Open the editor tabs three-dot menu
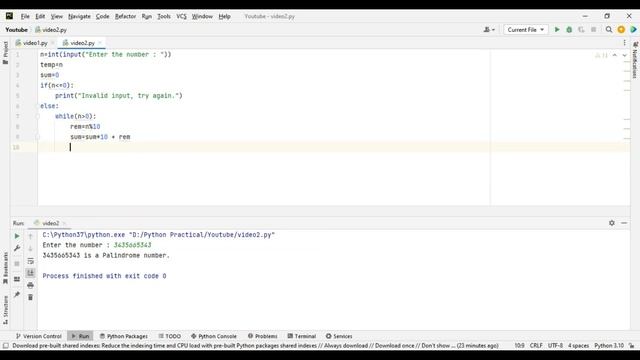The height and width of the screenshot is (360, 640). (624, 43)
